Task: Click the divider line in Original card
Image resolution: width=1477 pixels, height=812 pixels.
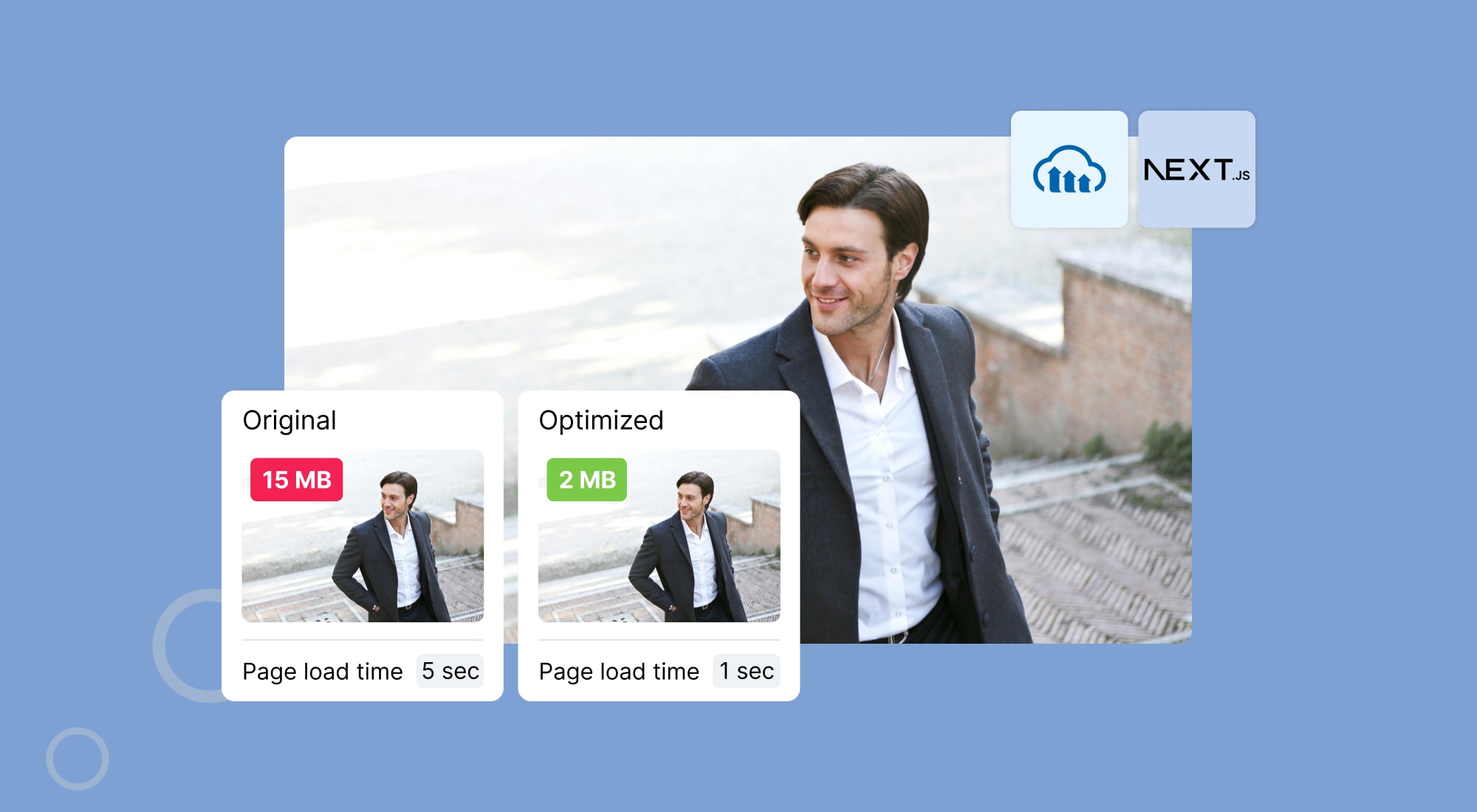Action: [x=363, y=640]
